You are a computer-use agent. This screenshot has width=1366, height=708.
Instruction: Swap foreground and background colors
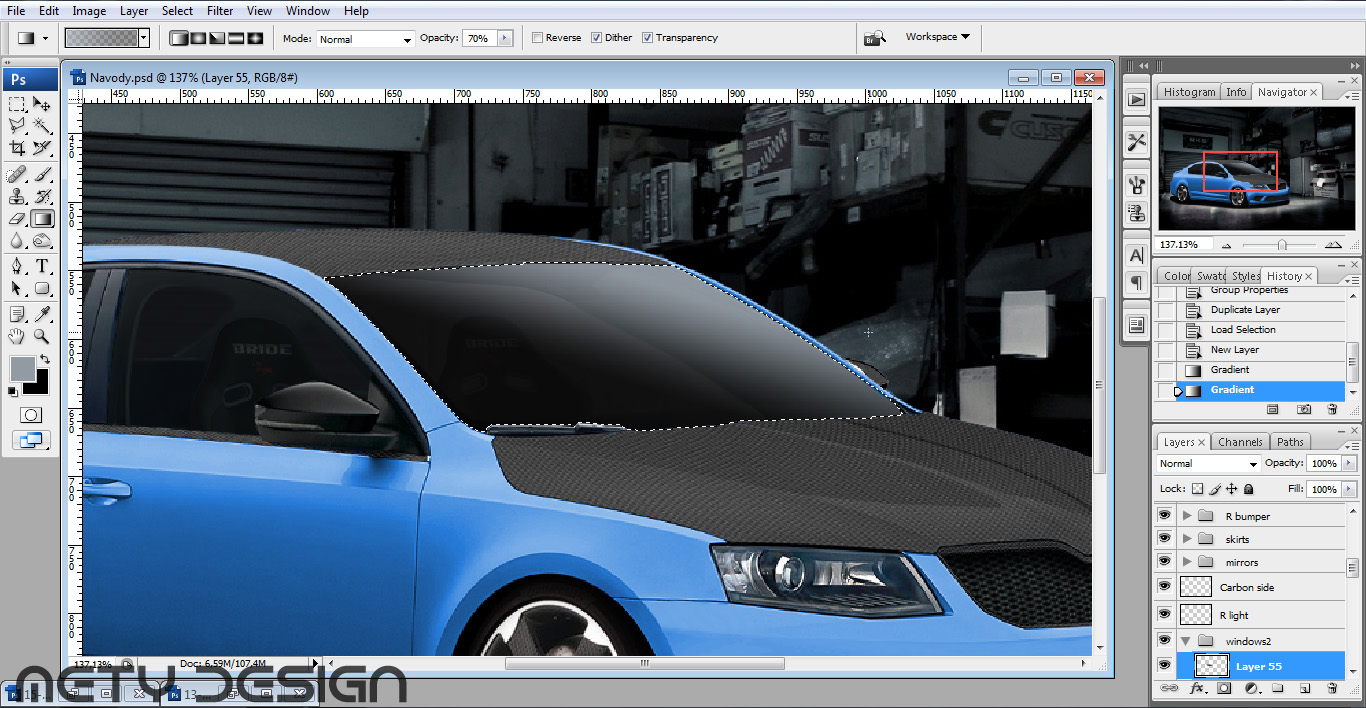(x=43, y=361)
